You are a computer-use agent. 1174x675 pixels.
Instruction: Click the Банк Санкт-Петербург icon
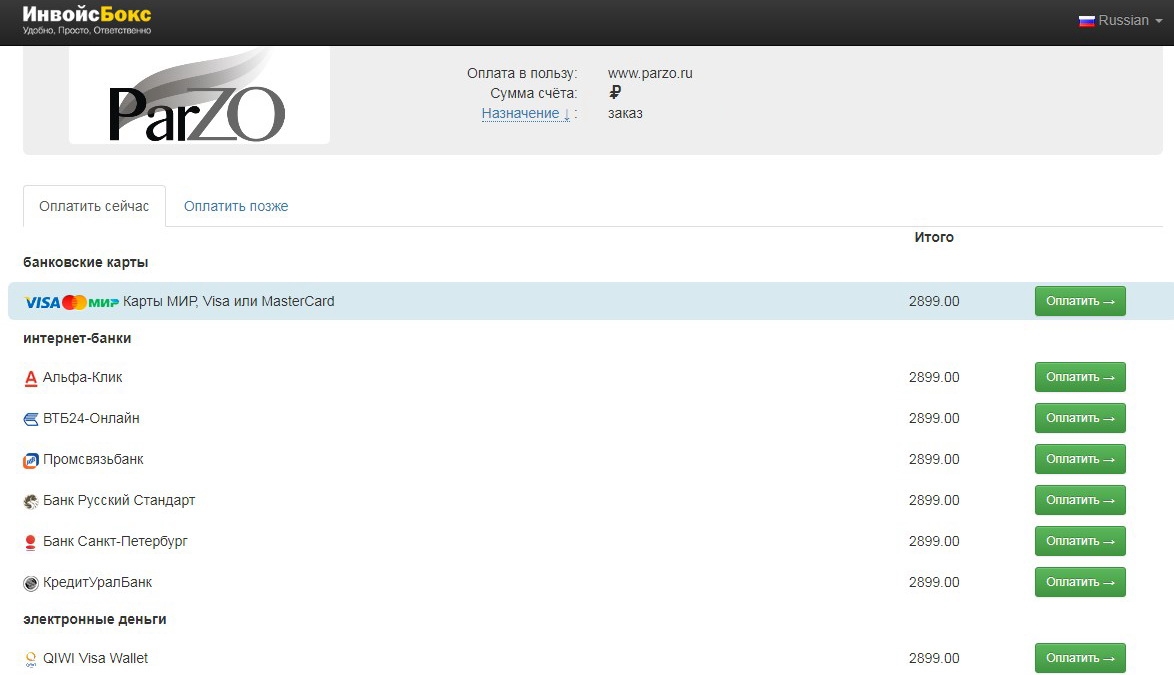click(31, 543)
